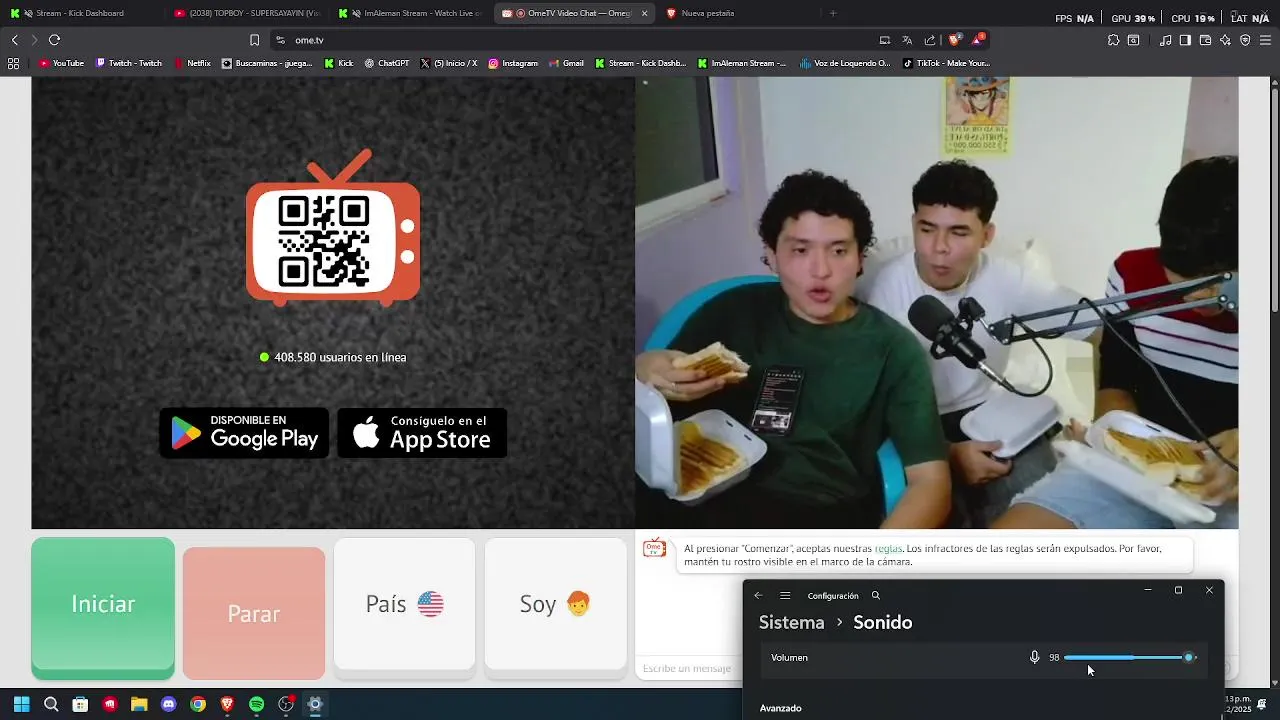
Task: Open ChatGPT bookmark
Action: 387,63
